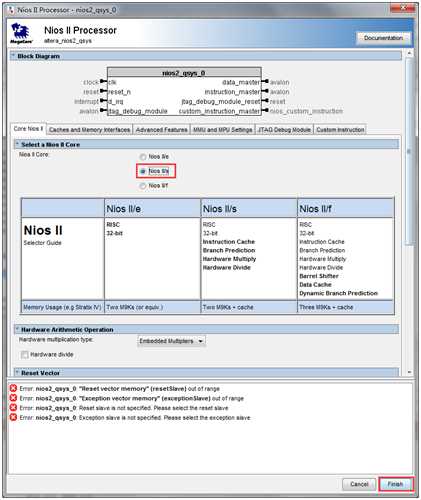421x500 pixels.
Task: Click 'Two M9Ks (or equiv.)' cell
Action: coord(152,307)
